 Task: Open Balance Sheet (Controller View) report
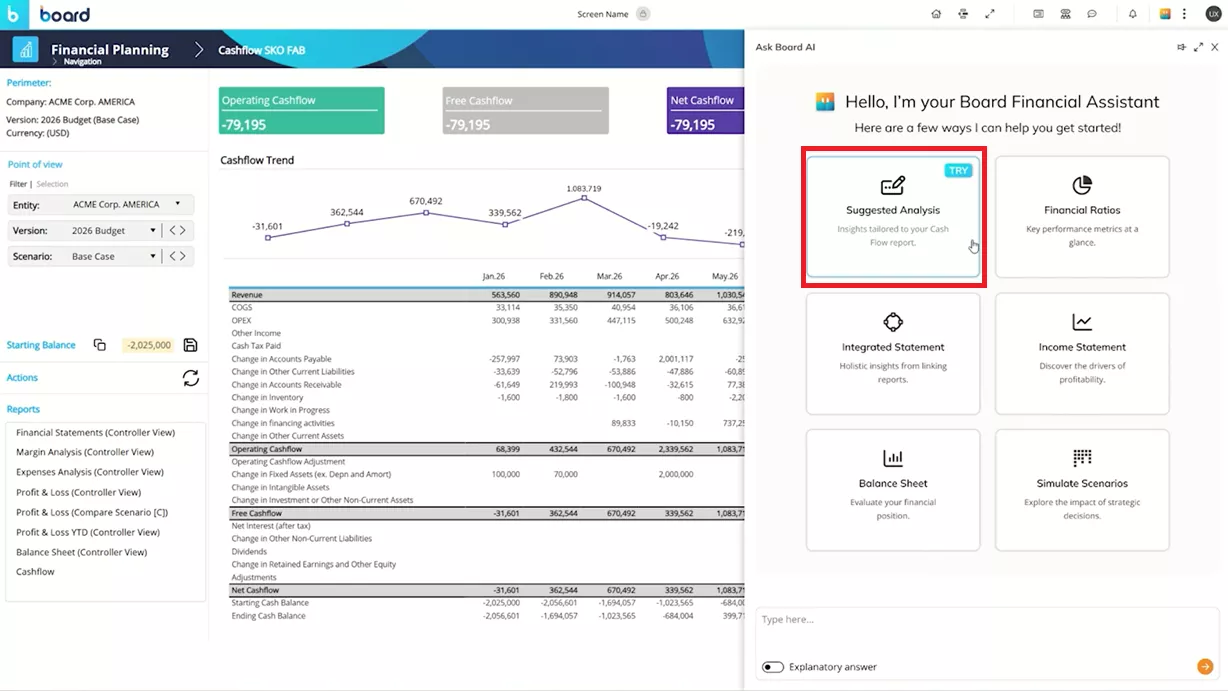[82, 552]
